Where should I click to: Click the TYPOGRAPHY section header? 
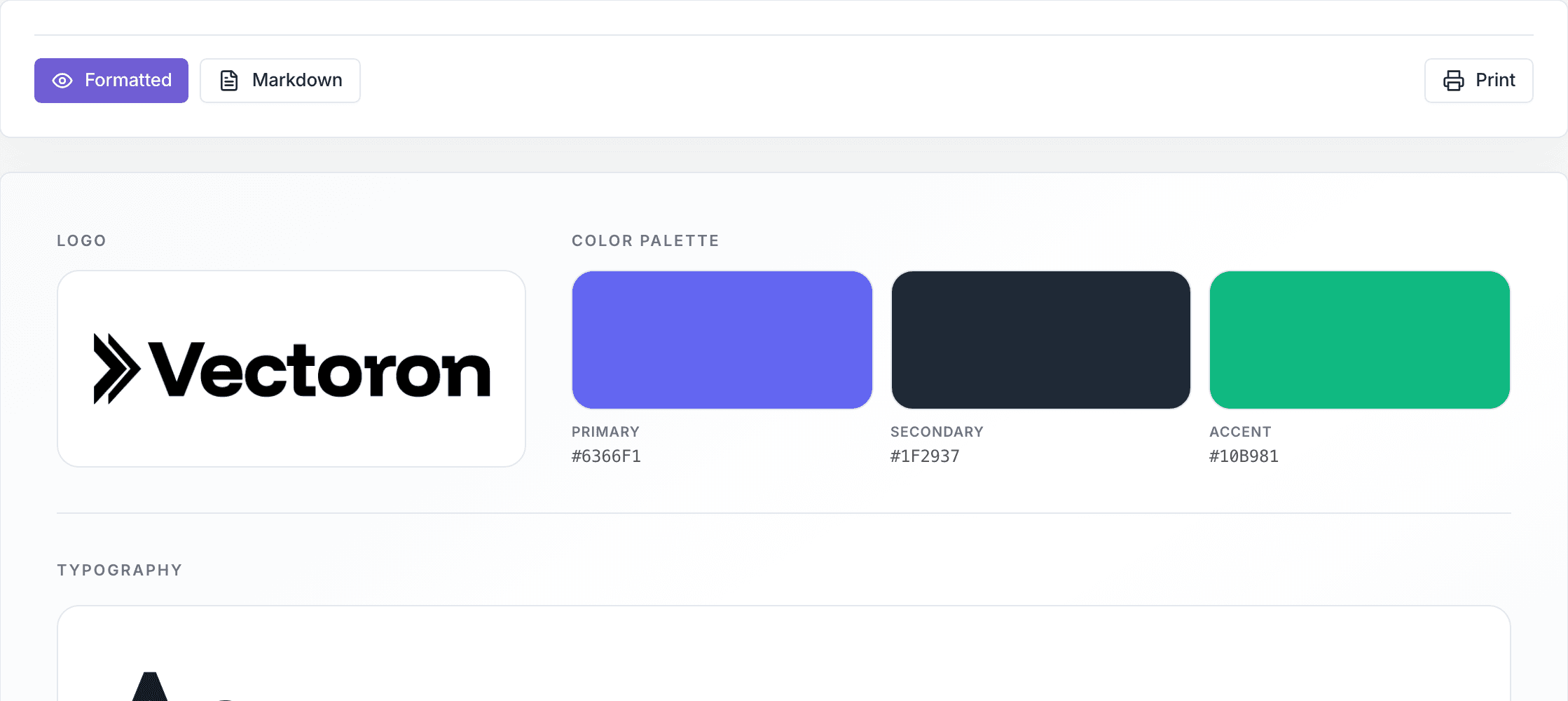tap(119, 569)
